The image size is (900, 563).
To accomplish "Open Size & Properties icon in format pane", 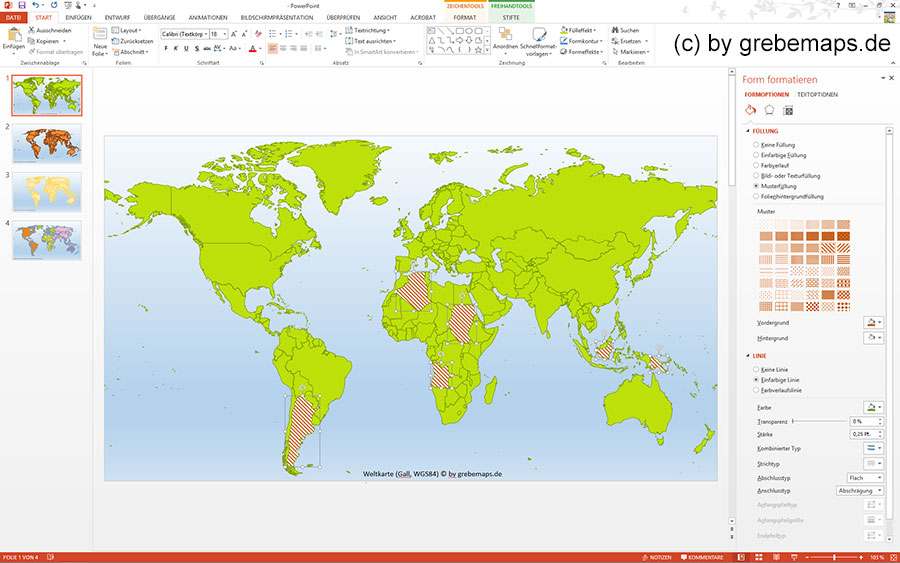I will point(788,110).
